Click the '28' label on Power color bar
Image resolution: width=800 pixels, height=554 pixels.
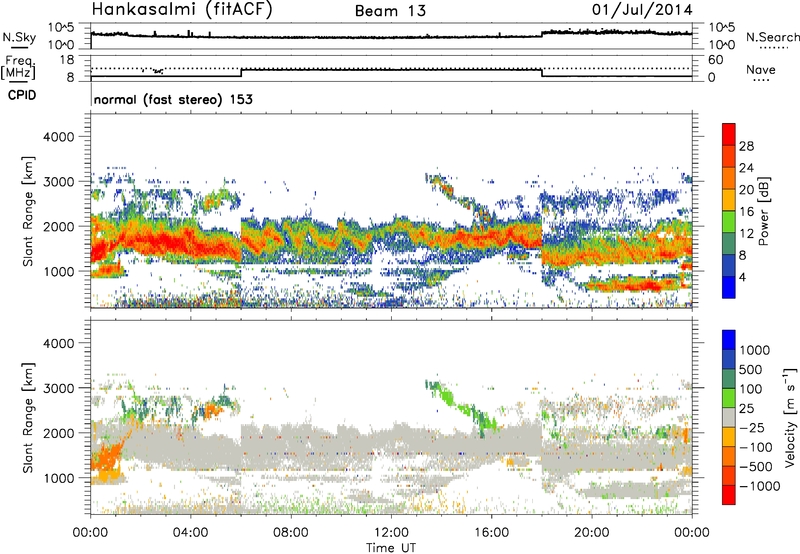[x=746, y=146]
